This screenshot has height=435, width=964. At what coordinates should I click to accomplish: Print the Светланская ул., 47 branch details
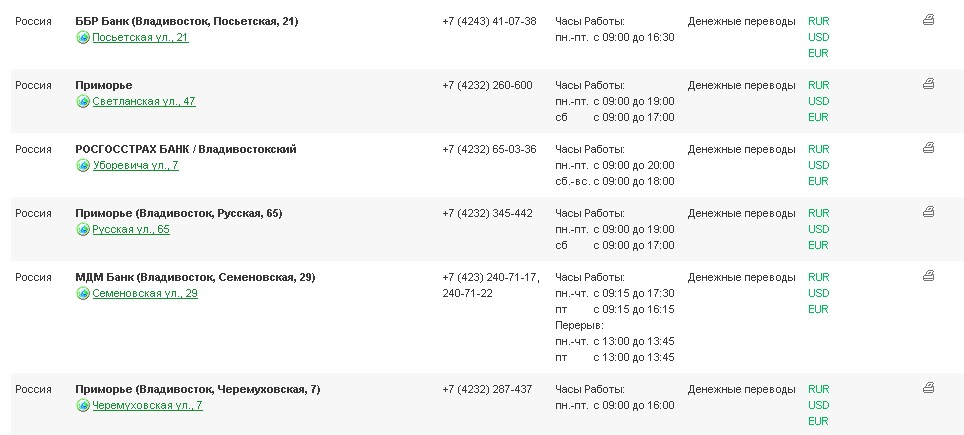928,84
